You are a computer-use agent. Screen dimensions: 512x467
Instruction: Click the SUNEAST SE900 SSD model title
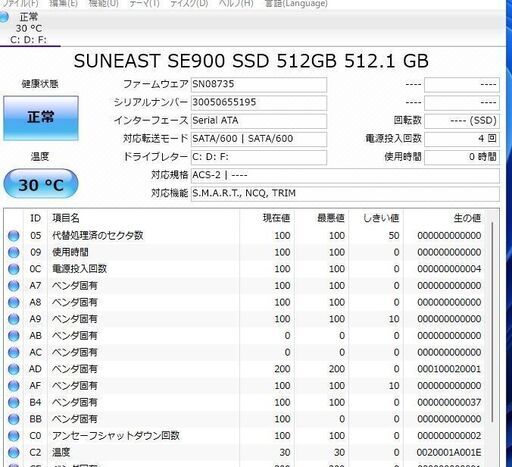(251, 61)
